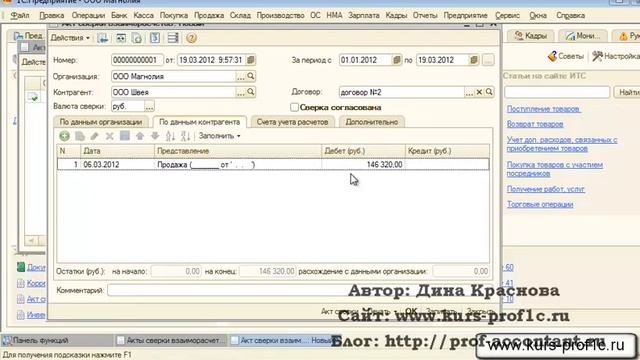Screen dimensions: 640x360
Task: Click ellipsis selector for Контрагент field
Action: pyautogui.click(x=241, y=92)
